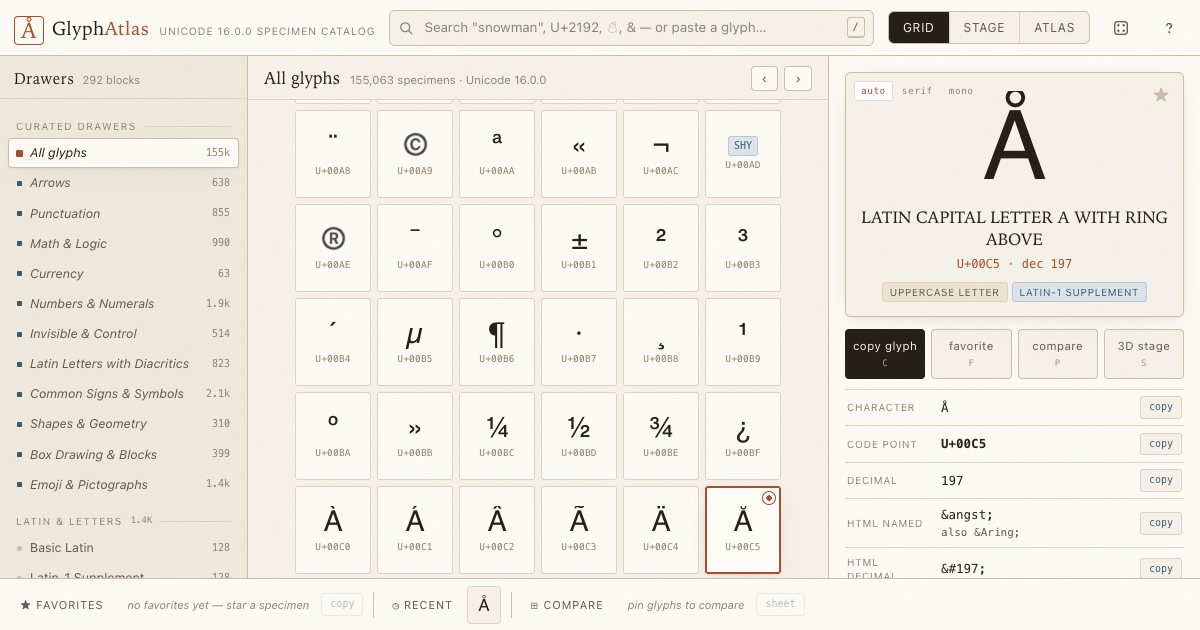Go to previous page chevron
Viewport: 1200px width, 630px height.
click(764, 78)
